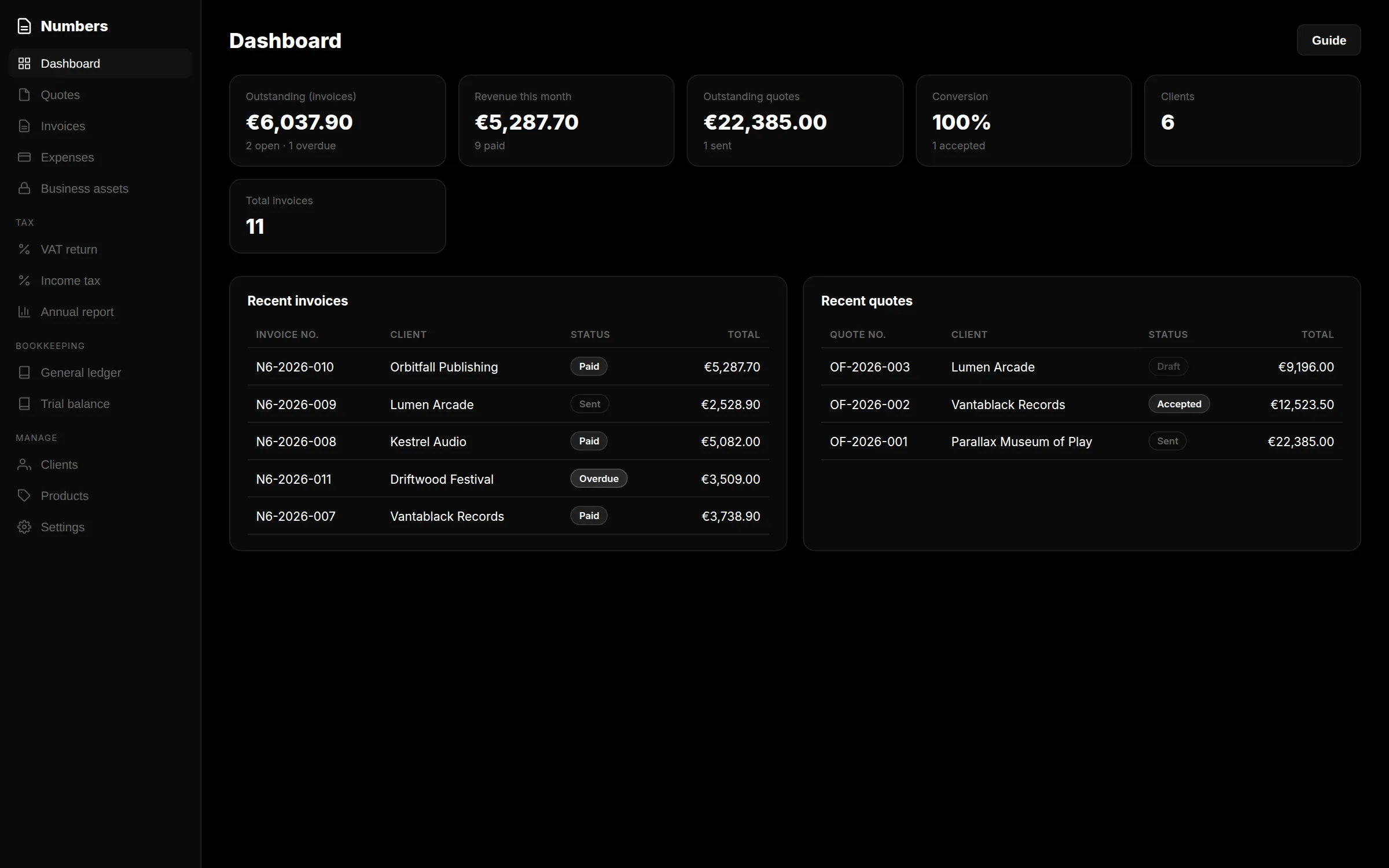This screenshot has height=868, width=1389.
Task: Click the Expenses card icon
Action: pyautogui.click(x=24, y=157)
